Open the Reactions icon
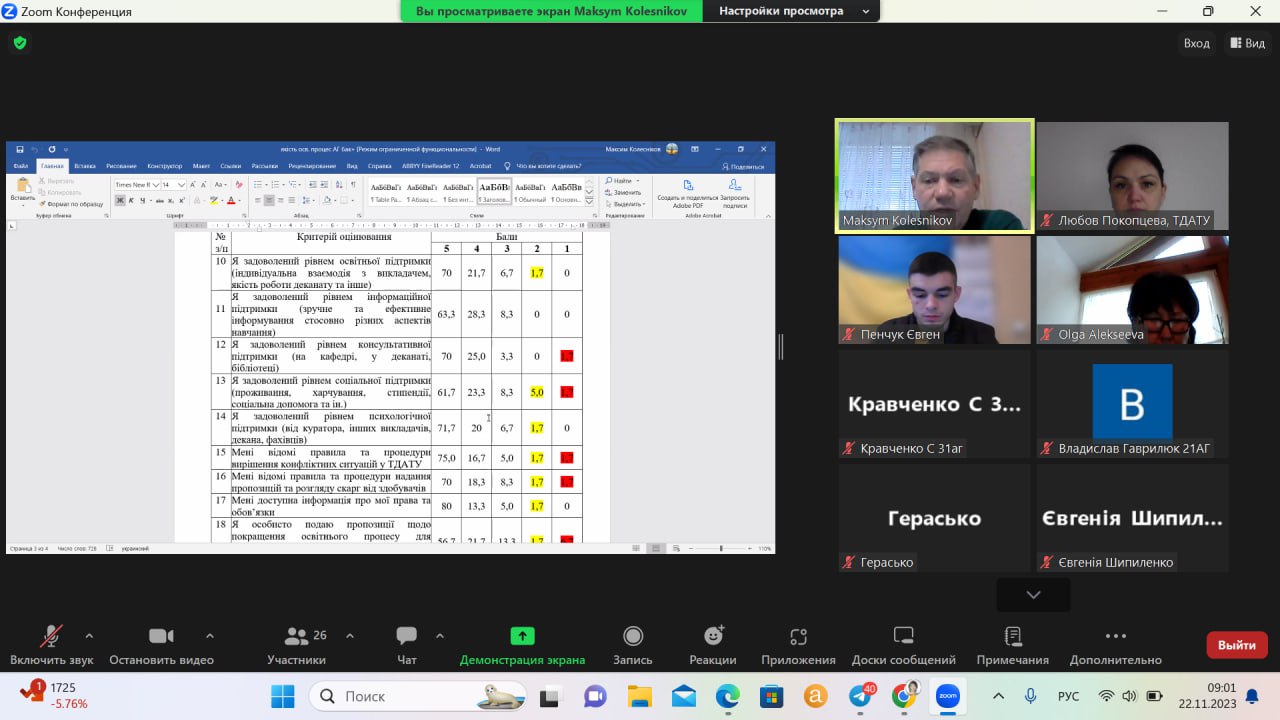Image resolution: width=1280 pixels, height=720 pixels. [713, 637]
